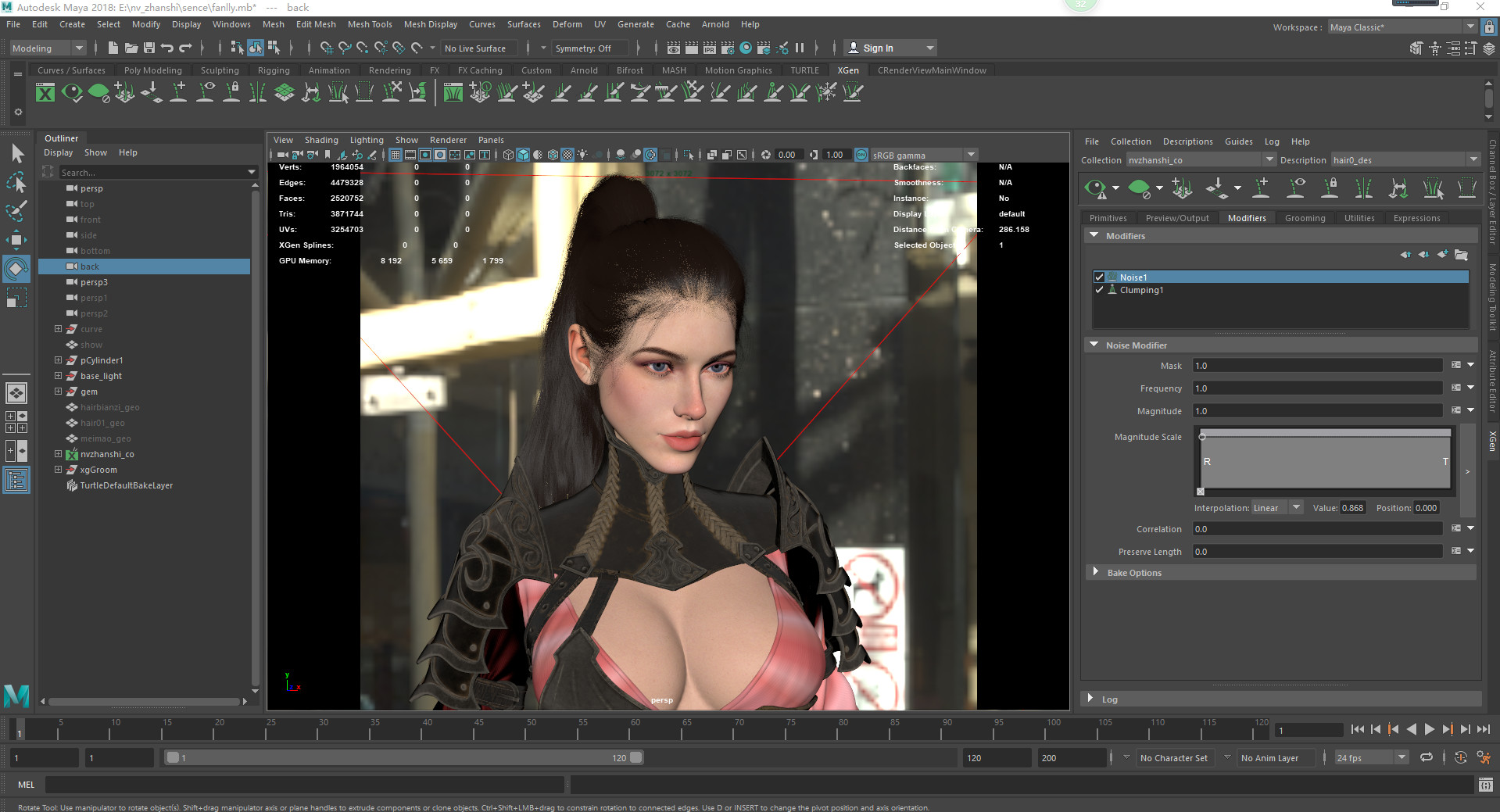Select the Lasso tool in the toolbox
The image size is (1500, 812).
click(16, 183)
